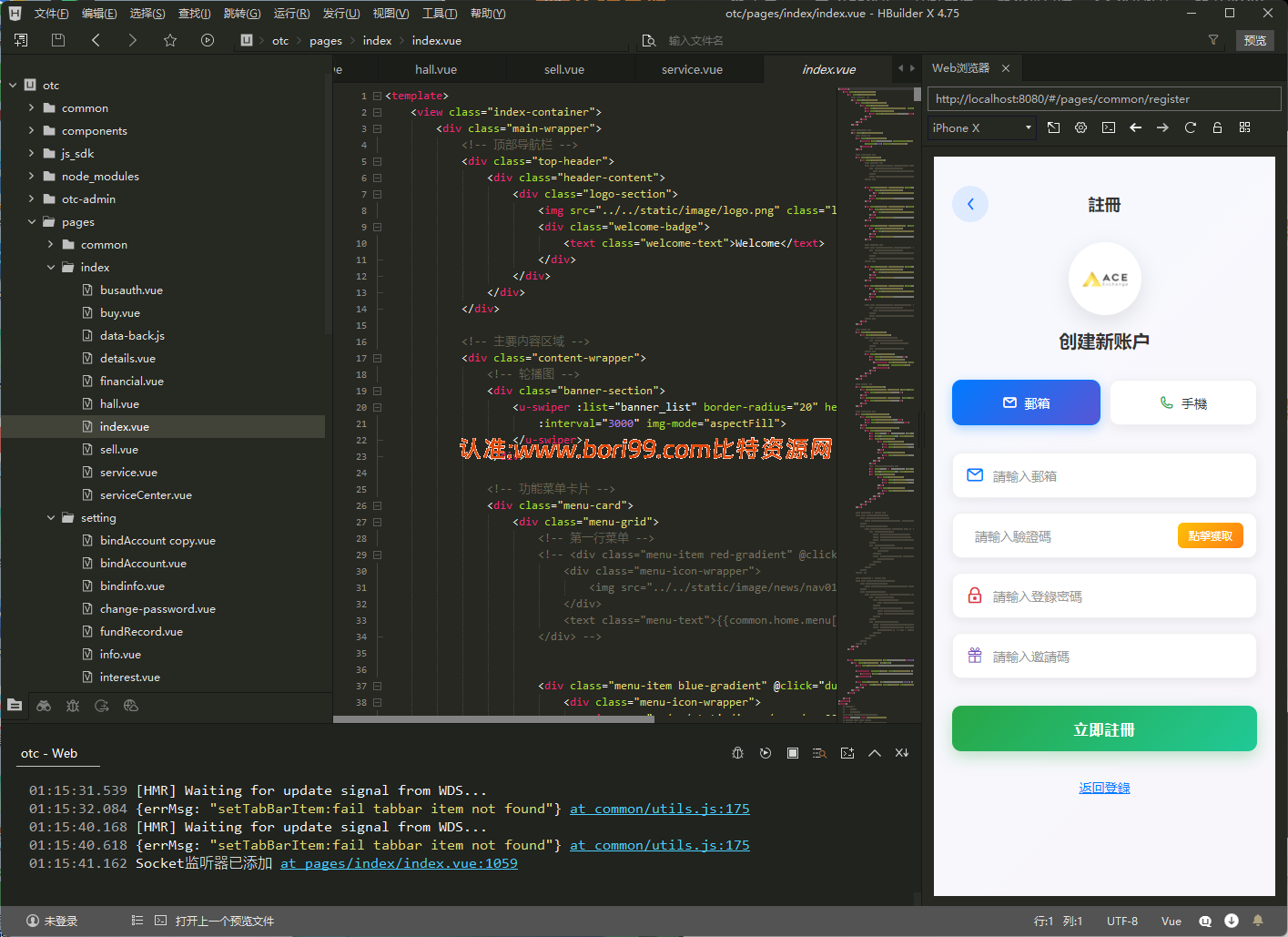1288x937 pixels.
Task: Click the lock icon in browser toolbar
Action: click(x=1218, y=127)
